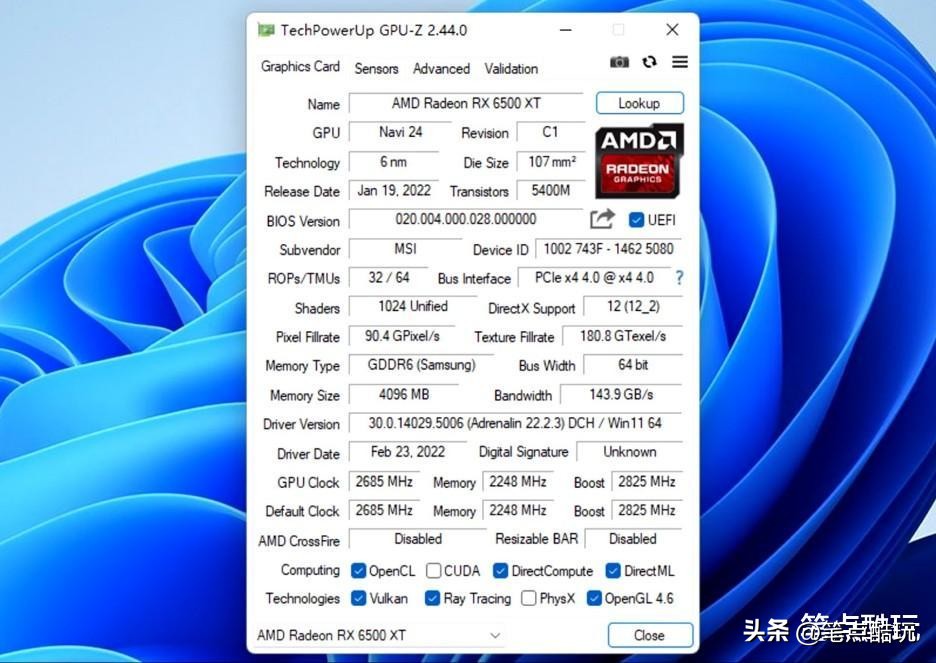The height and width of the screenshot is (663, 936).
Task: Click the Transistors field 5400M
Action: (551, 190)
